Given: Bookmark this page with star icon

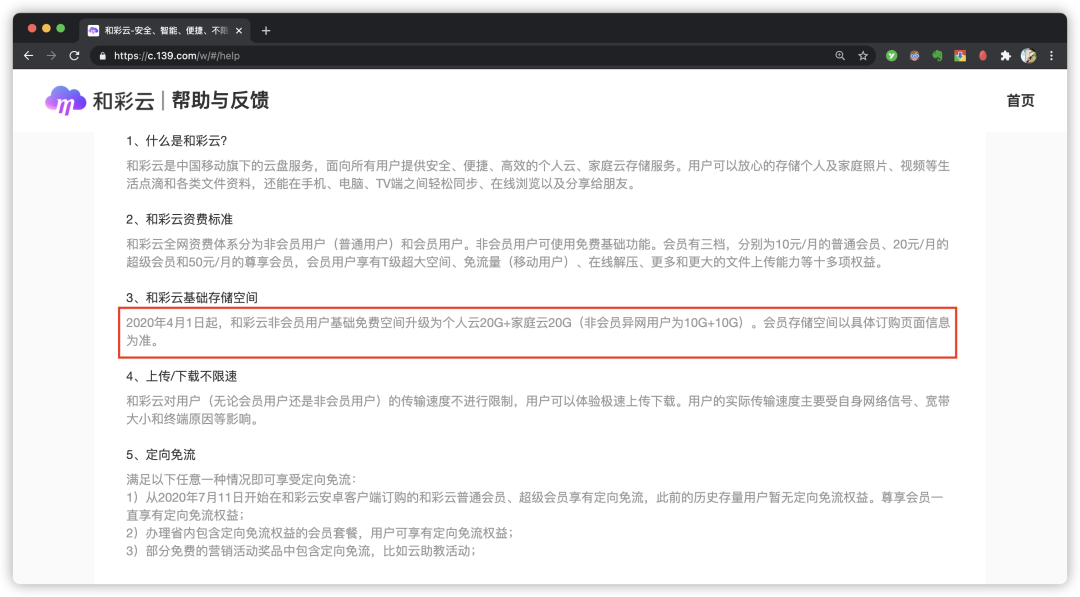Looking at the screenshot, I should pyautogui.click(x=863, y=56).
